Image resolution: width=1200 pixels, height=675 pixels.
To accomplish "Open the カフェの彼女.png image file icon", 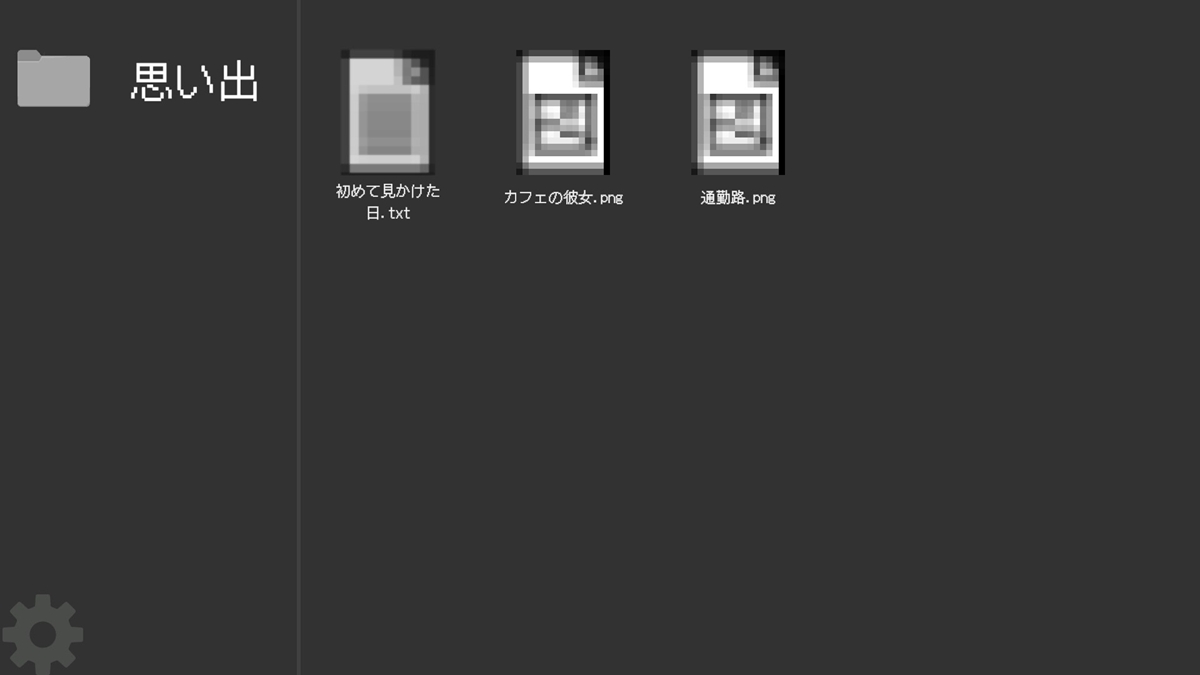I will point(563,112).
